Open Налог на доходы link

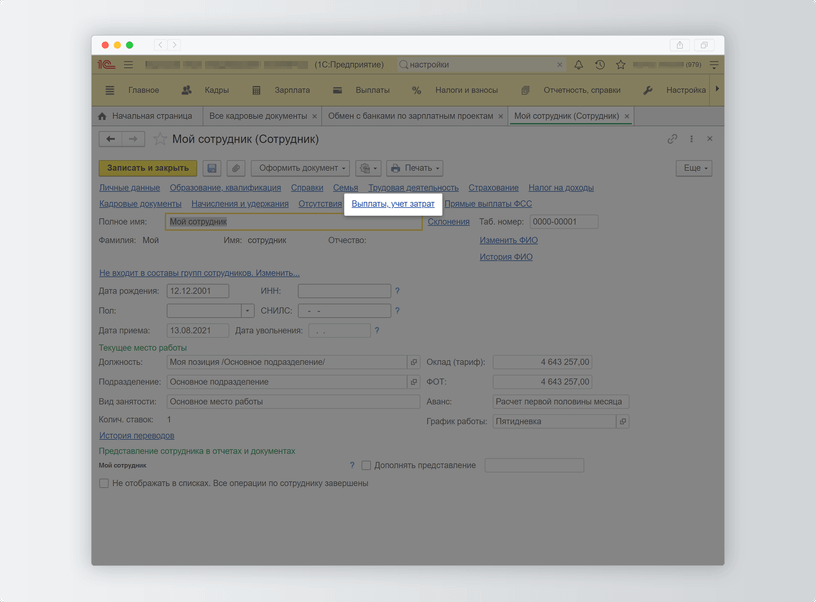561,188
